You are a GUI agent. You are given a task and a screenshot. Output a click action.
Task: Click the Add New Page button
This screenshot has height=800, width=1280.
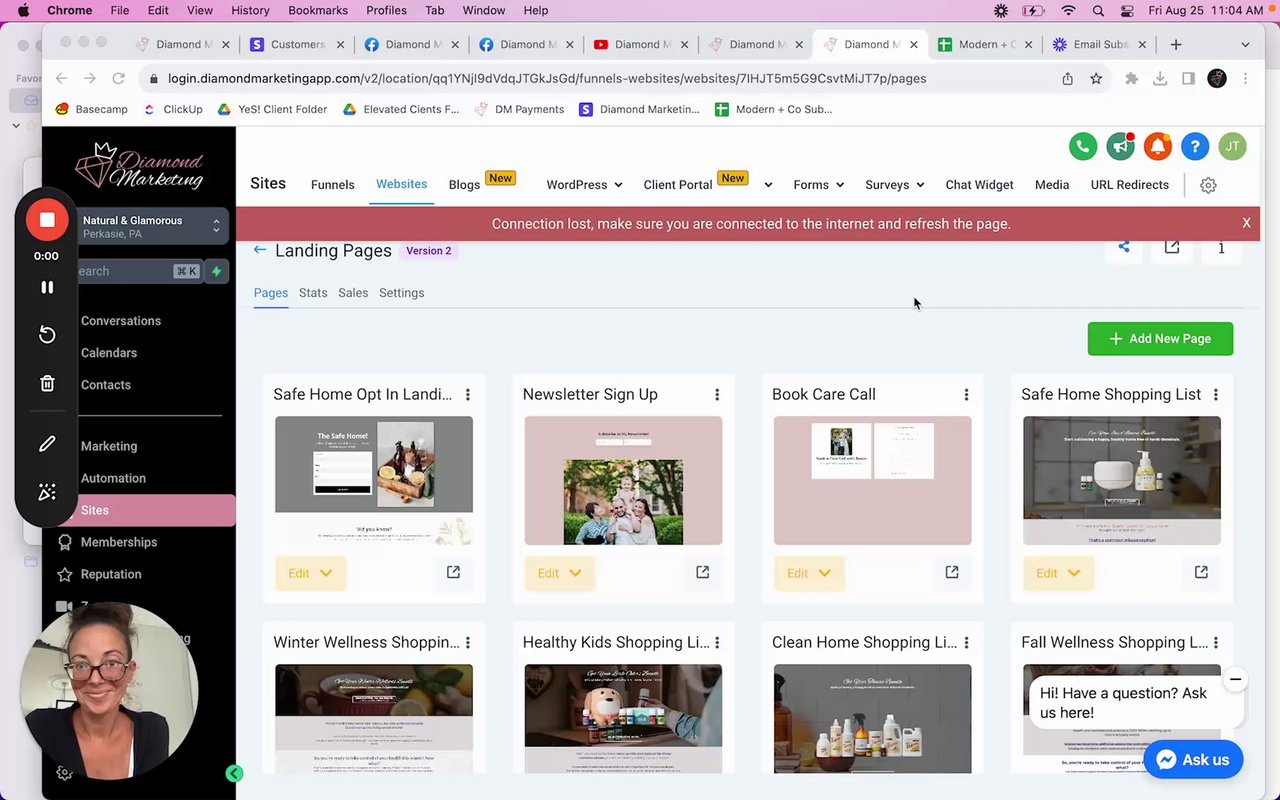[x=1160, y=339]
